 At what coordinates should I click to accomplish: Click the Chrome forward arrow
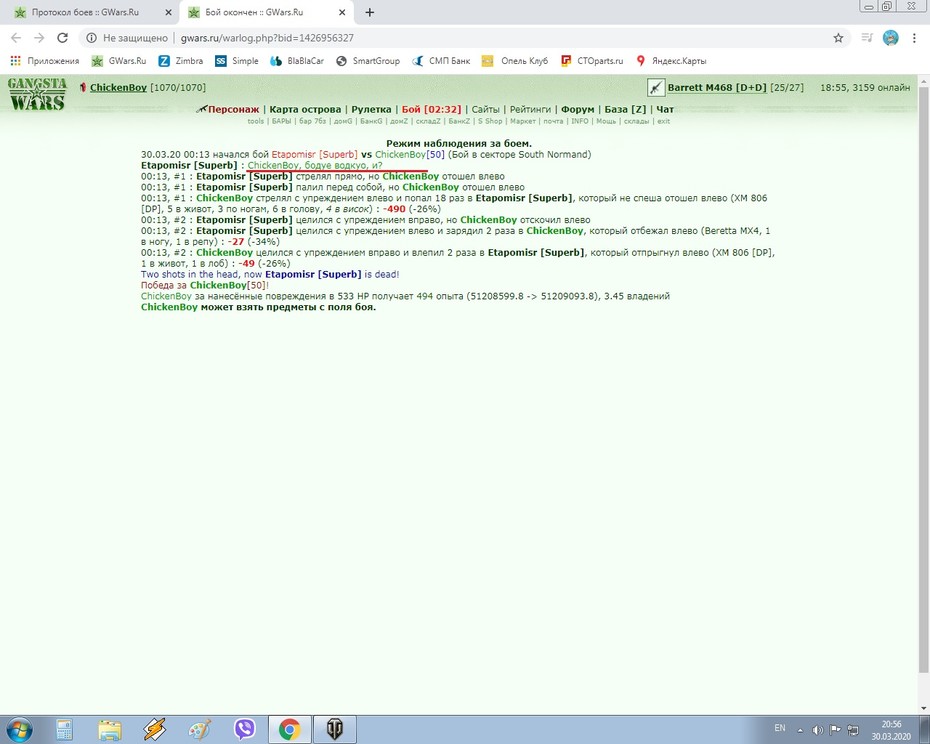pyautogui.click(x=39, y=38)
